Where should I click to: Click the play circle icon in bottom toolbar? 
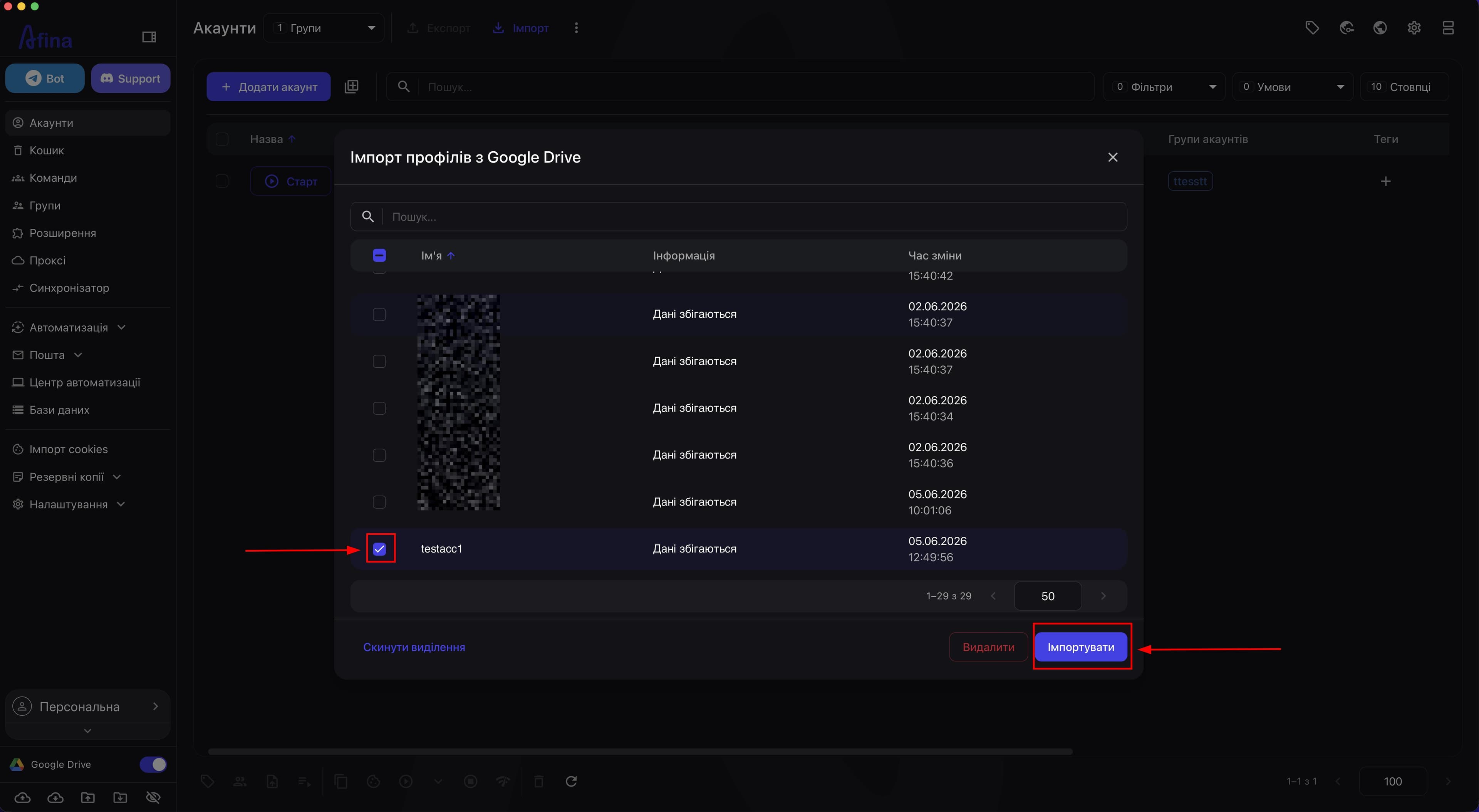(406, 781)
